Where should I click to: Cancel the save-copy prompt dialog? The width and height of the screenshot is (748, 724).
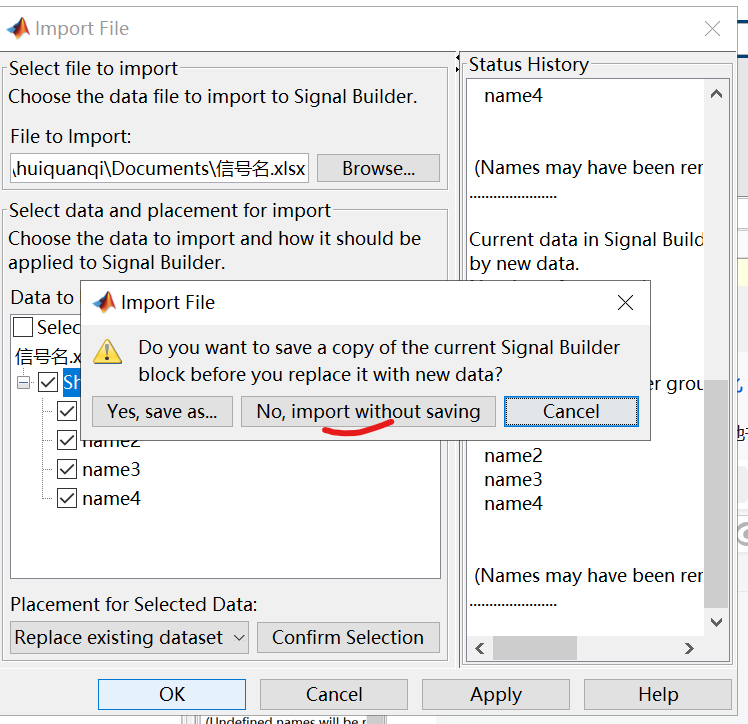point(571,411)
